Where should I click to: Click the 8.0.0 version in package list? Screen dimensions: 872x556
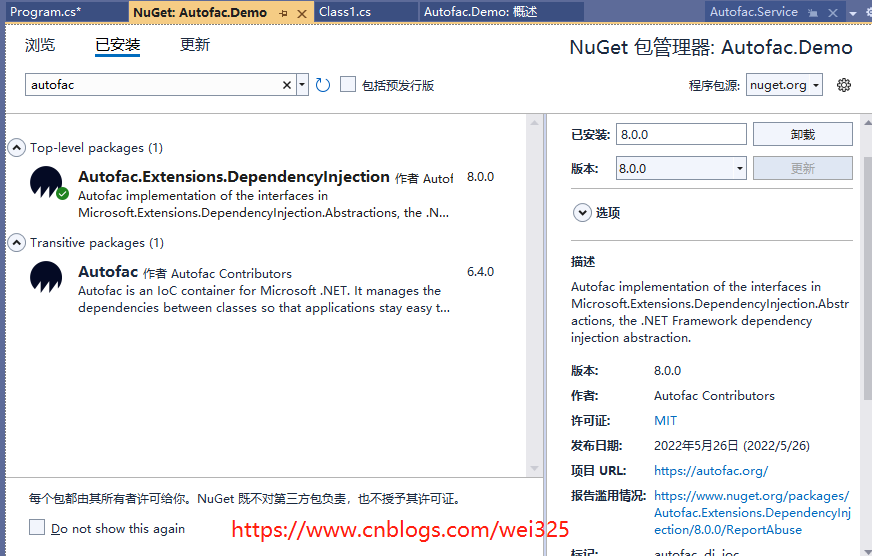coord(480,177)
